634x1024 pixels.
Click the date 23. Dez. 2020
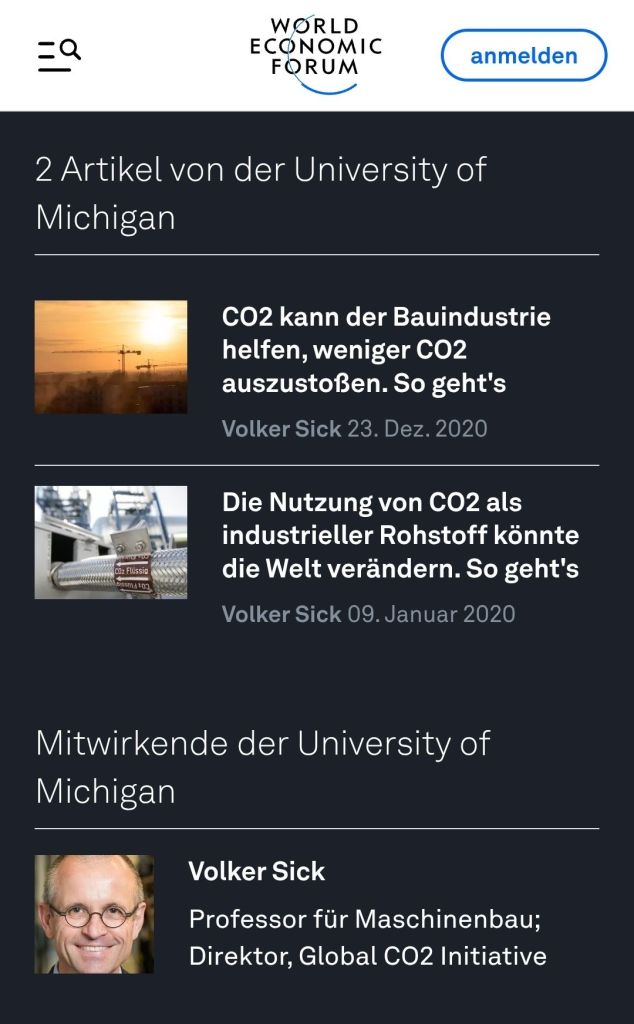(417, 429)
